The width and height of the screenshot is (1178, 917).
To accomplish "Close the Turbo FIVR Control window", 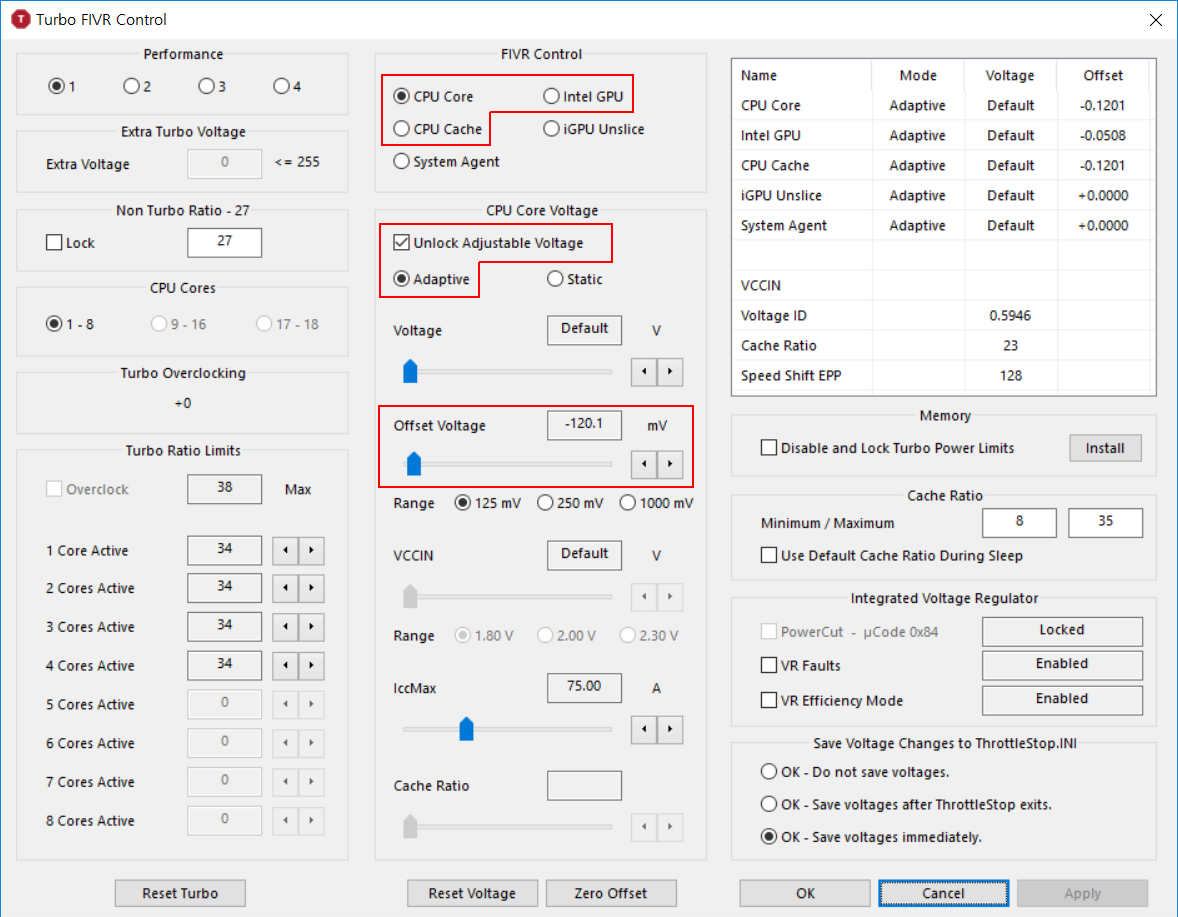I will (x=1155, y=20).
